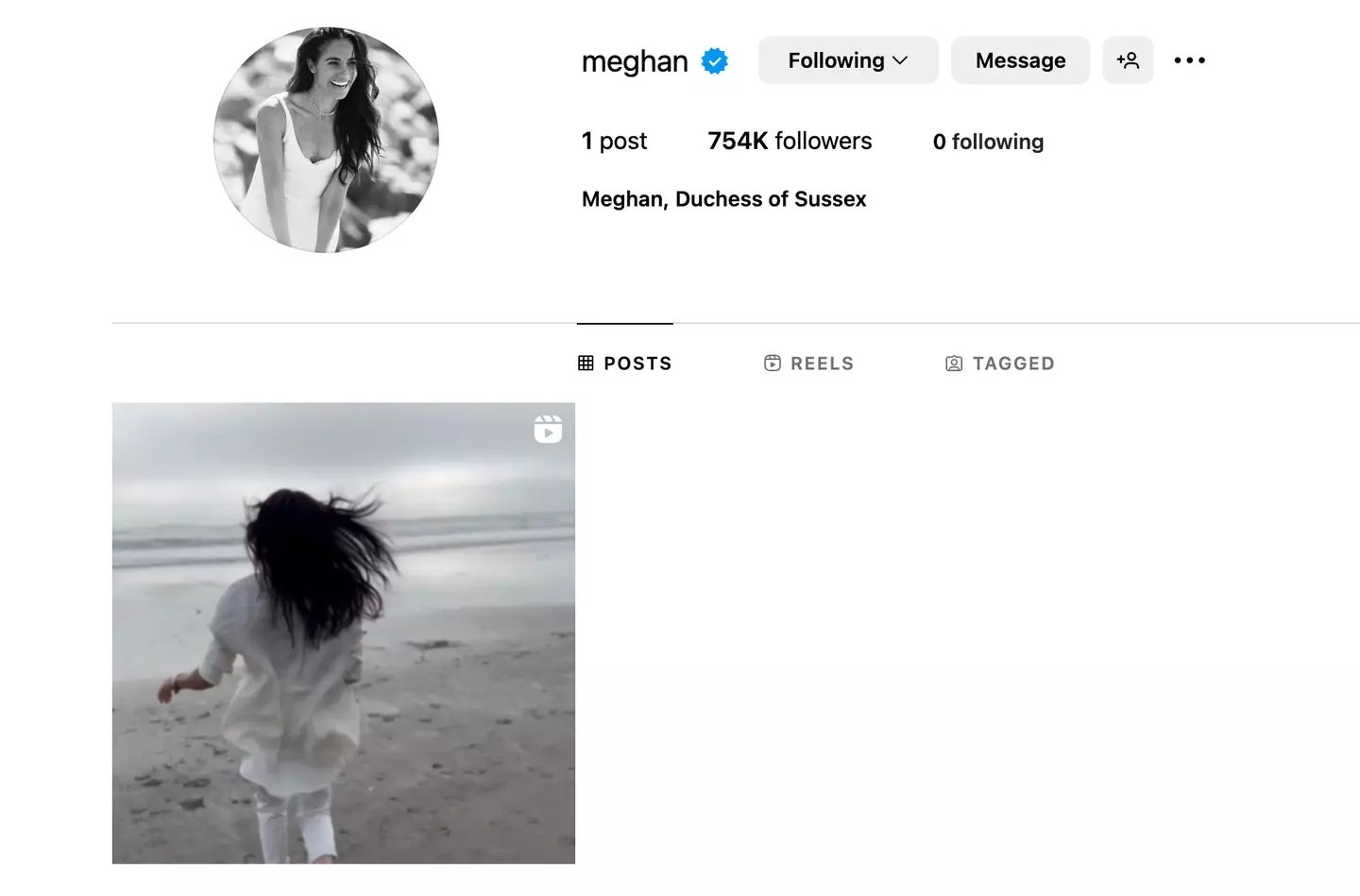
Task: Open the 0 following list
Action: pos(988,142)
